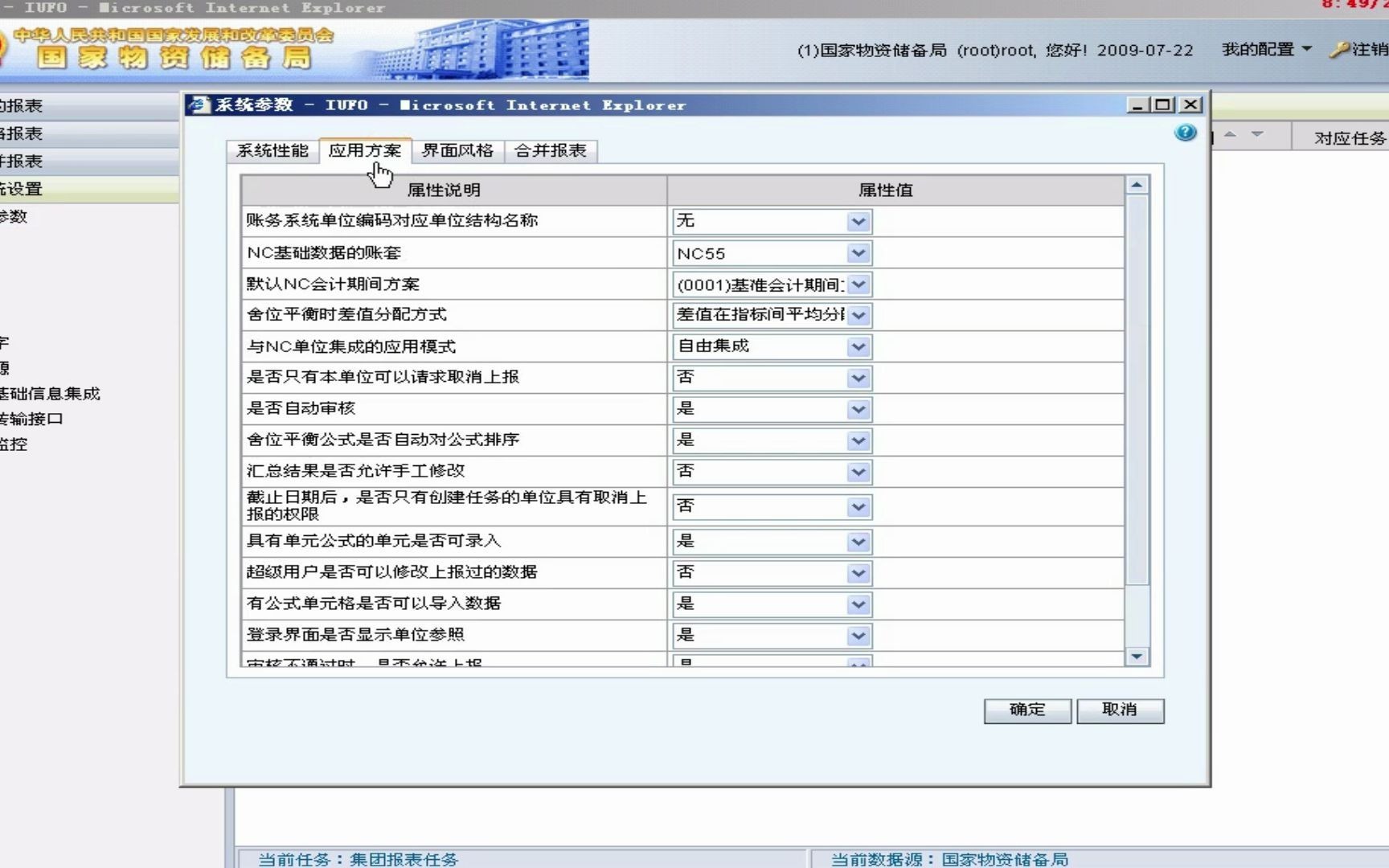The image size is (1389, 868).
Task: Click the scrollbar up arrow in parameter table
Action: point(1137,185)
